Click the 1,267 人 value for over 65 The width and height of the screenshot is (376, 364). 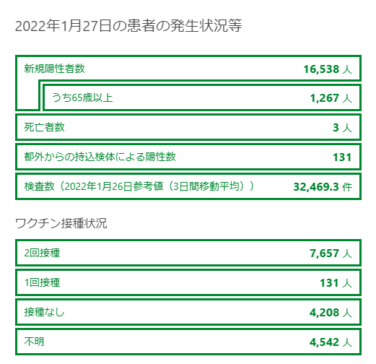coord(331,98)
